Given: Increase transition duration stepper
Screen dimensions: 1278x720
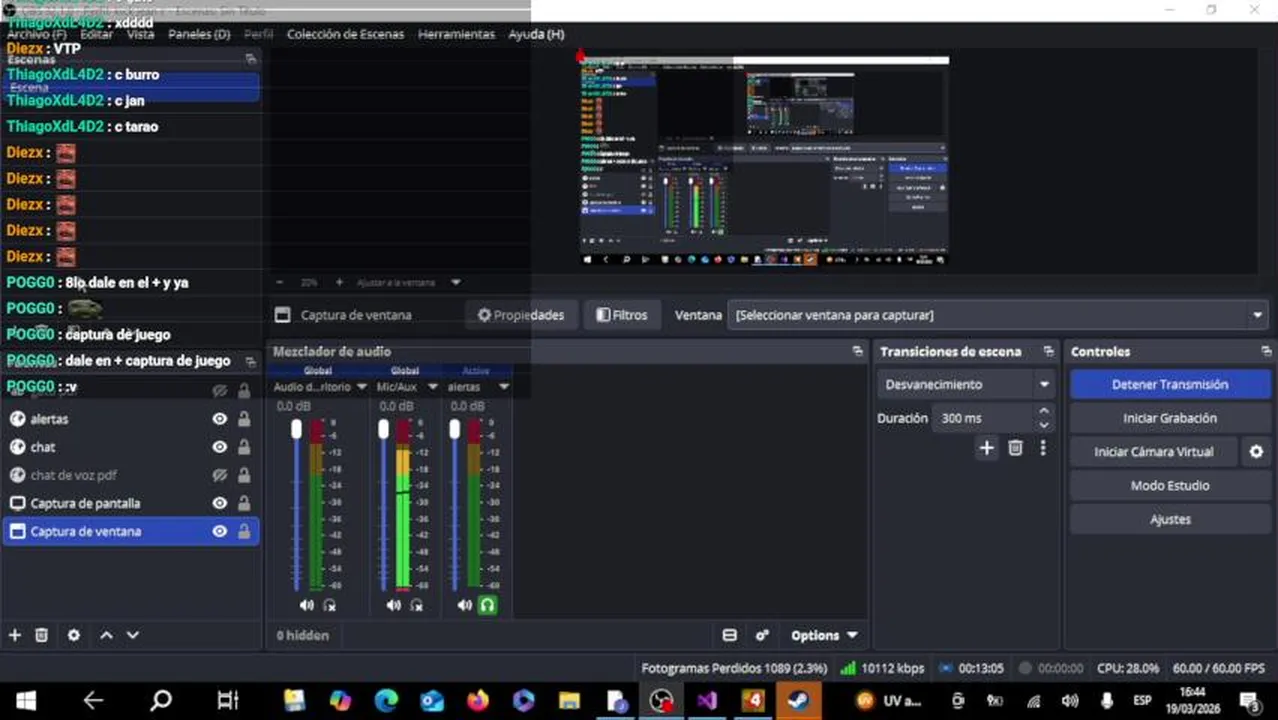Looking at the screenshot, I should tap(1044, 411).
